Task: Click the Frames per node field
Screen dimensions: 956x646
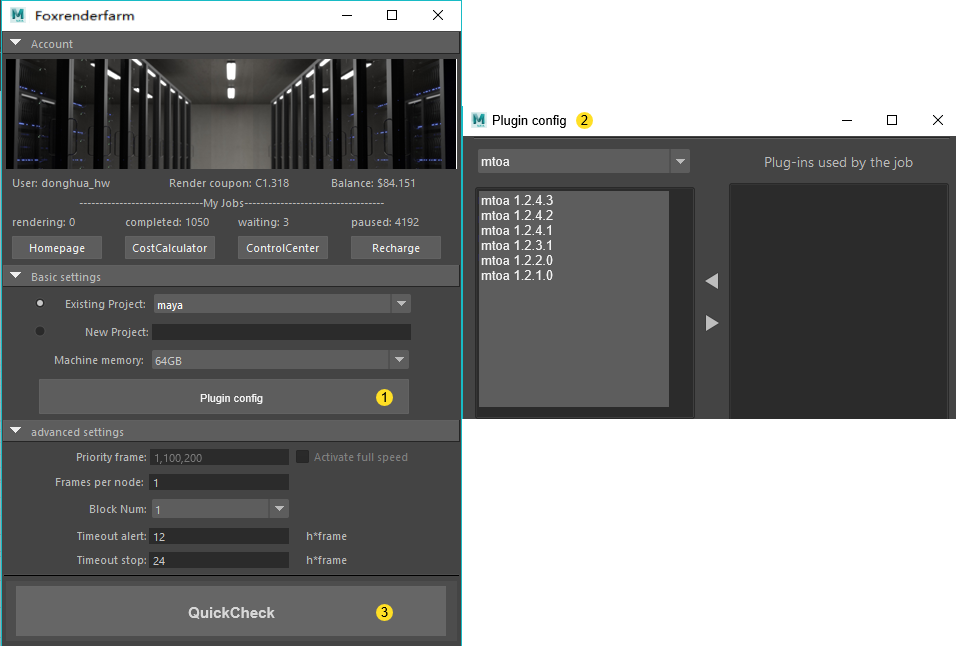Action: tap(219, 483)
